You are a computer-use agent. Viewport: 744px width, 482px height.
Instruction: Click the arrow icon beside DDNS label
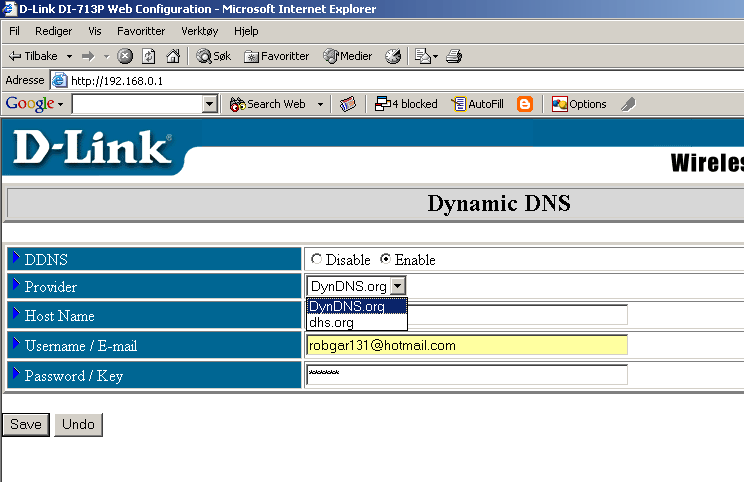16,257
